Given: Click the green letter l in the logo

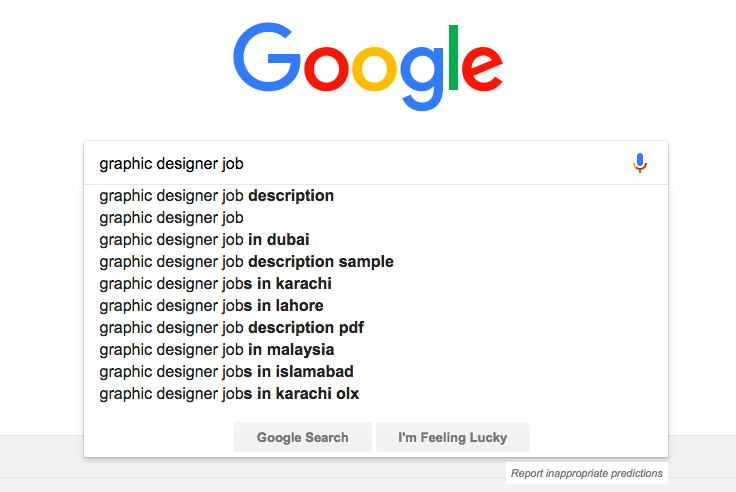Looking at the screenshot, I should [455, 56].
